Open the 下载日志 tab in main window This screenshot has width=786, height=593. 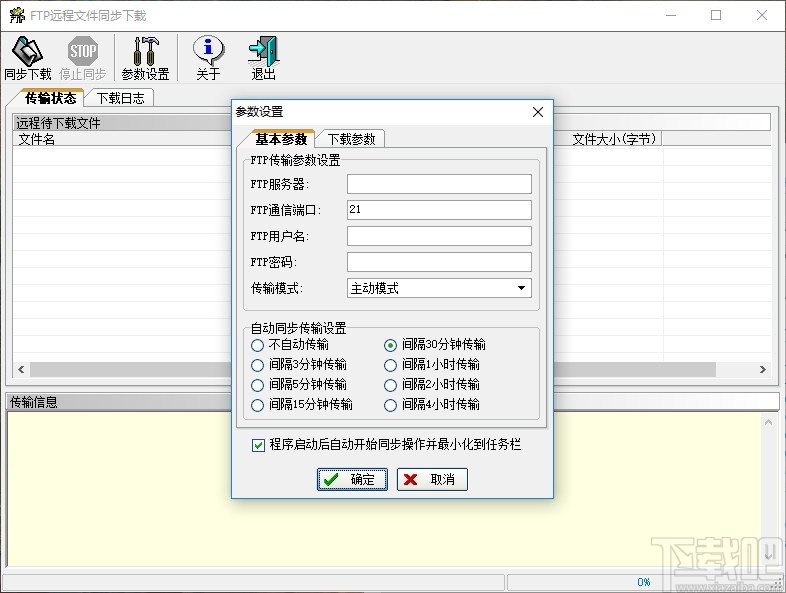pyautogui.click(x=120, y=98)
